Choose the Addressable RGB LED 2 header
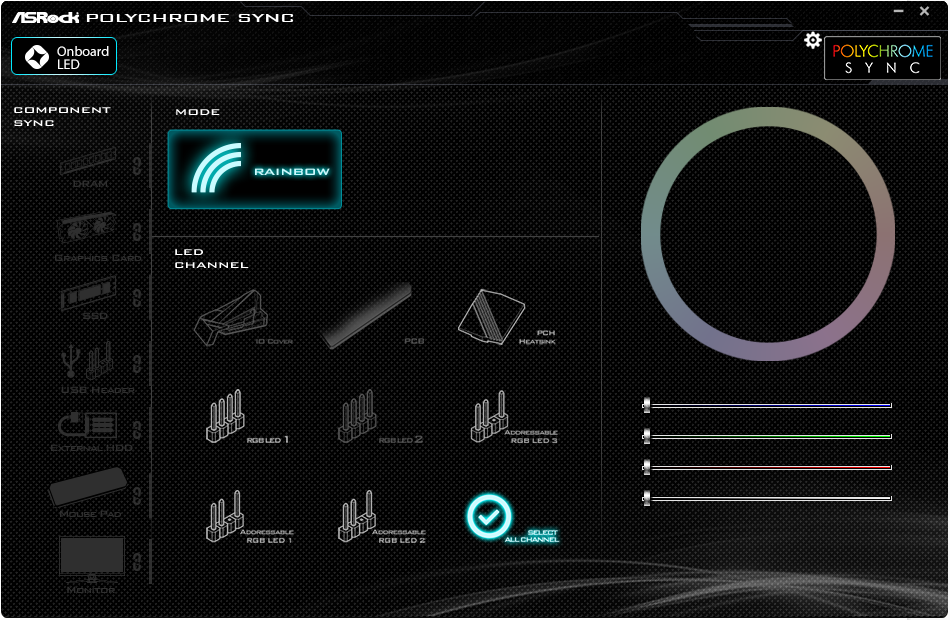This screenshot has height=620, width=950. [382, 517]
